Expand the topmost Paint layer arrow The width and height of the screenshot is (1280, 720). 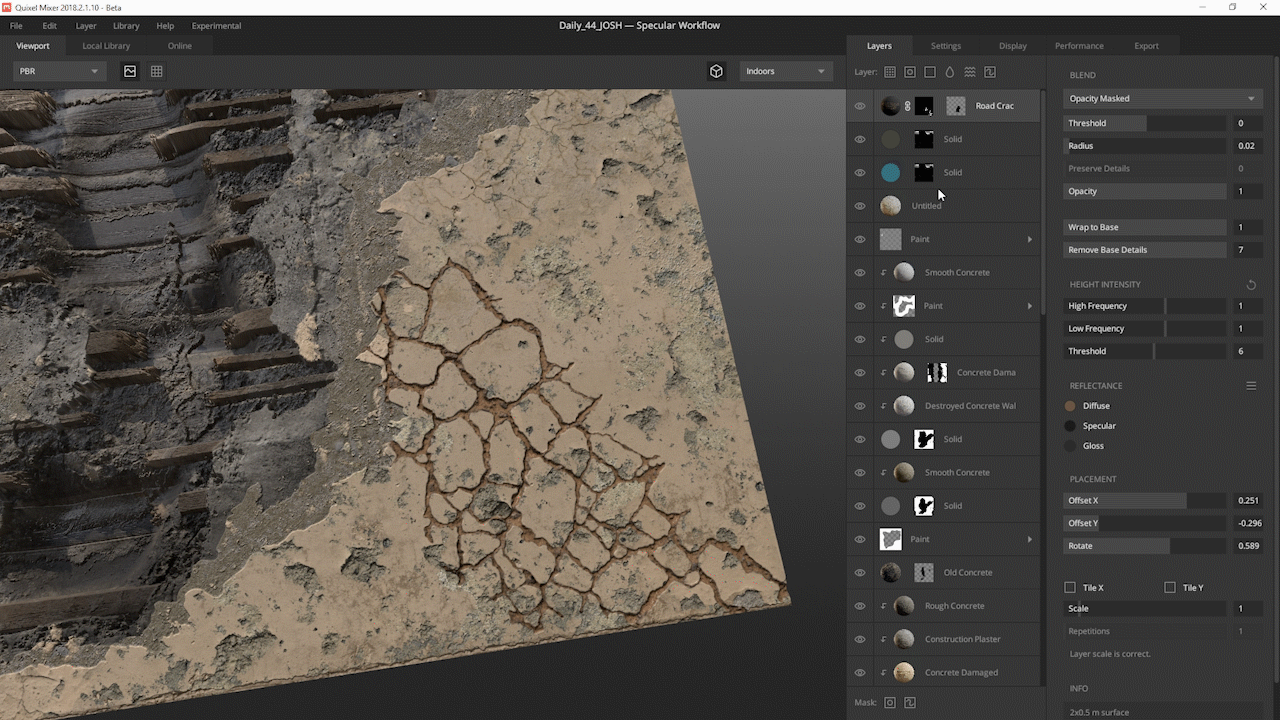1029,239
